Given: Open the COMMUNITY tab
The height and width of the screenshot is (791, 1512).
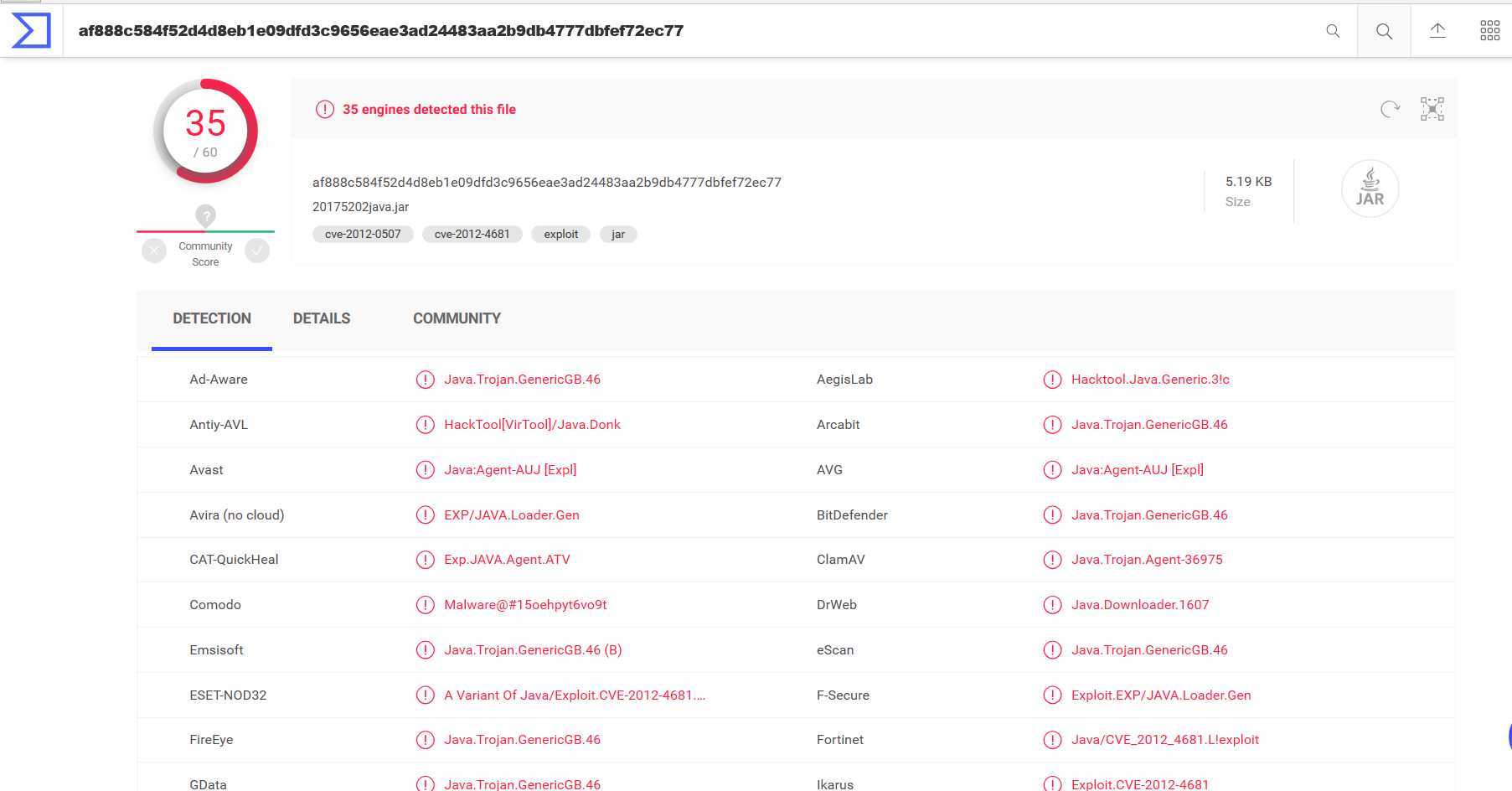Looking at the screenshot, I should coord(457,318).
